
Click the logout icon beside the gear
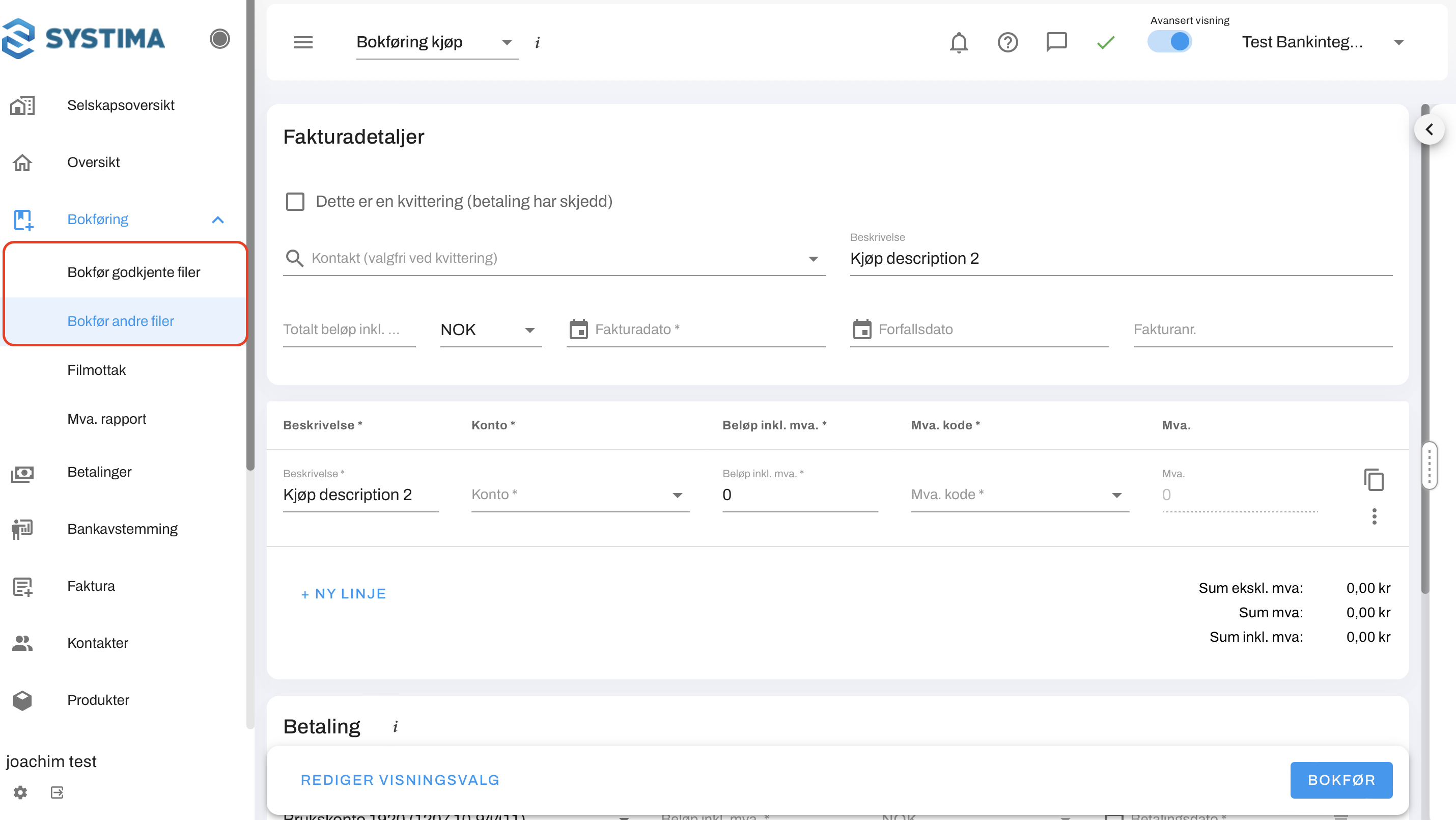[57, 792]
